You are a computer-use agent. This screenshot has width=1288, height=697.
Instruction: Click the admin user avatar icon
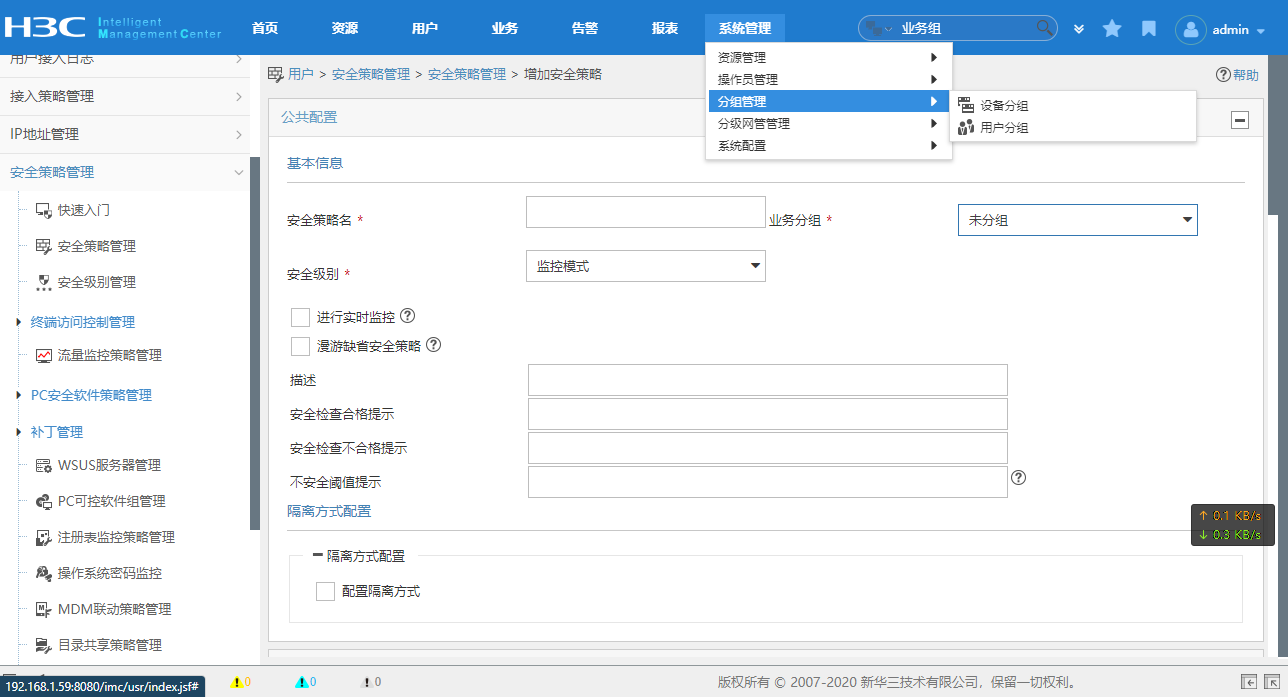tap(1190, 30)
